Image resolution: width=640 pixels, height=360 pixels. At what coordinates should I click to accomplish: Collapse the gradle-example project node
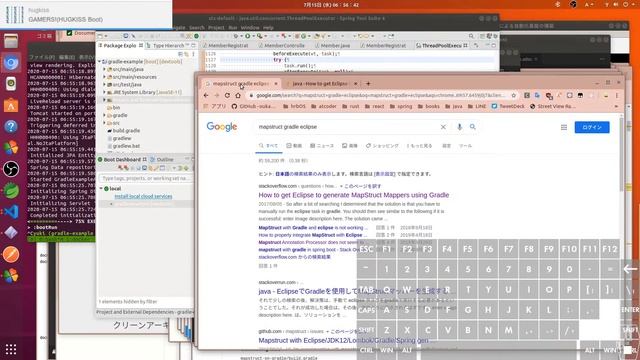pos(100,62)
